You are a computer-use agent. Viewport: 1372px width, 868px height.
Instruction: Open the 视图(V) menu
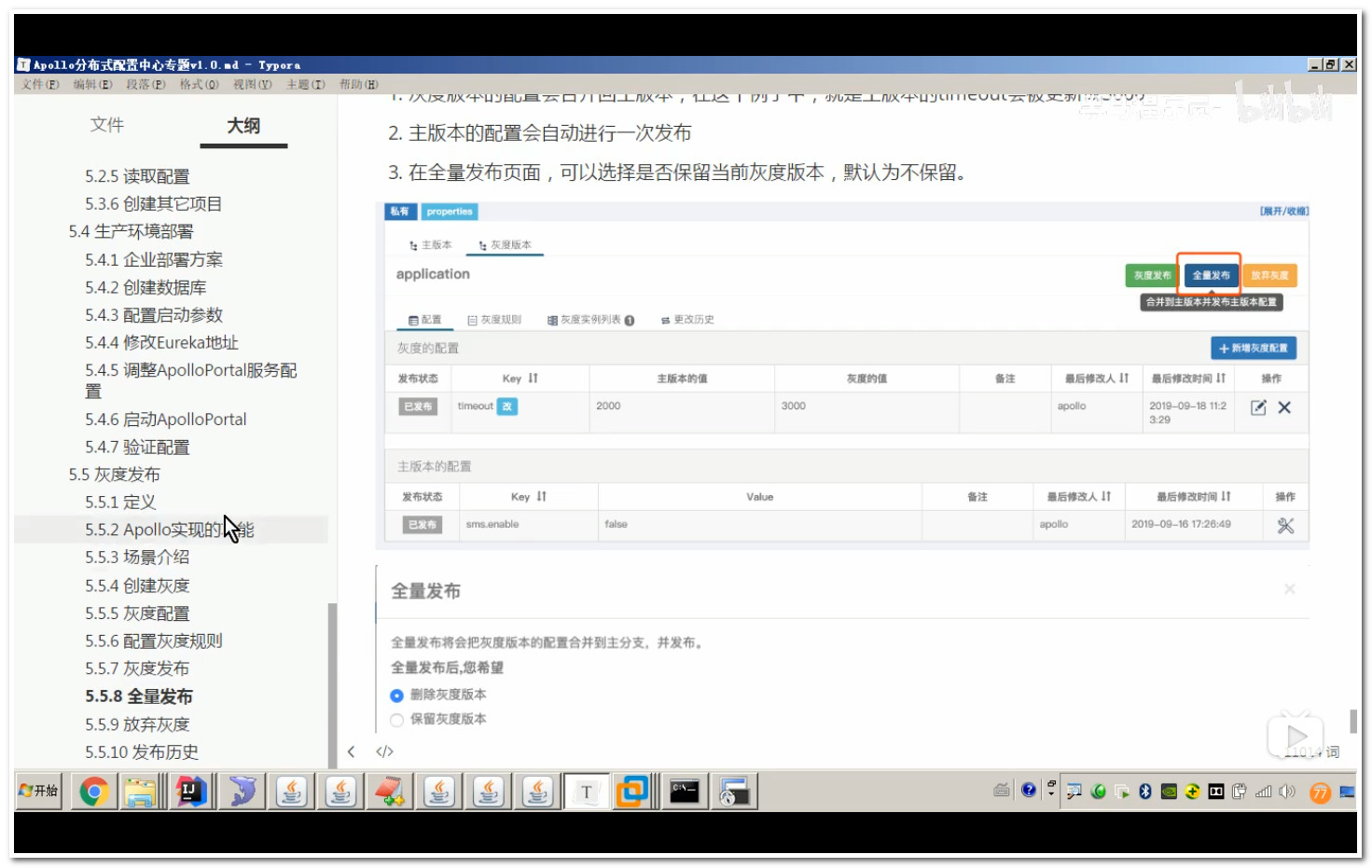coord(253,84)
